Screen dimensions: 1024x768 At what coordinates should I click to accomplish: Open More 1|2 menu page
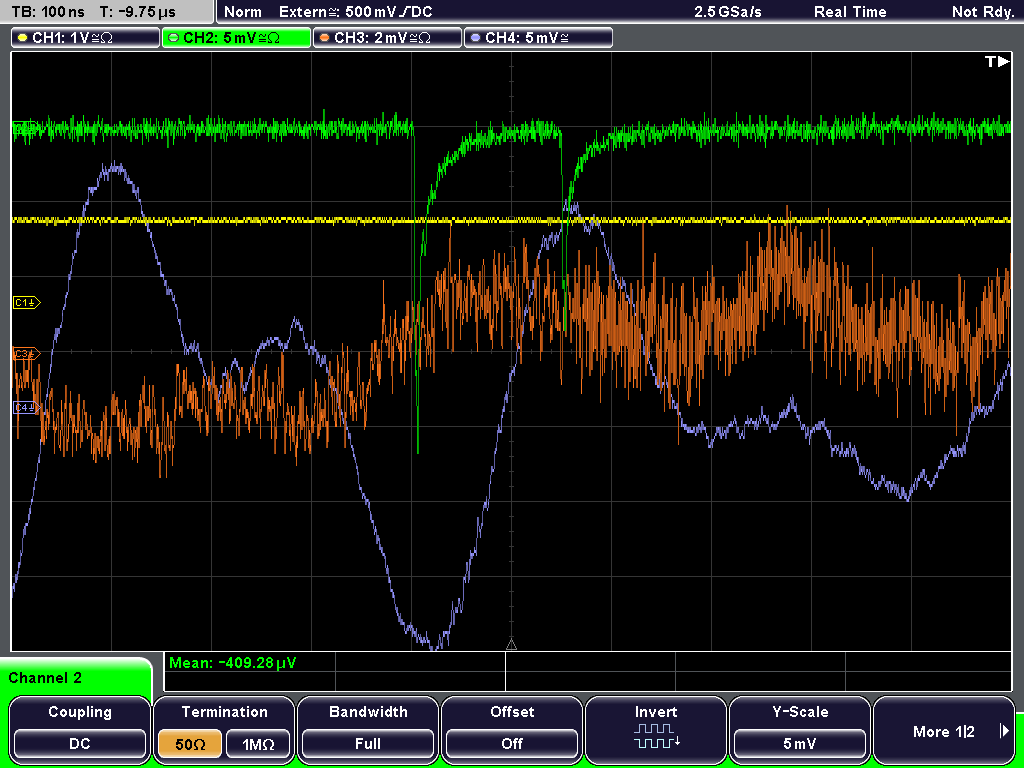(944, 731)
